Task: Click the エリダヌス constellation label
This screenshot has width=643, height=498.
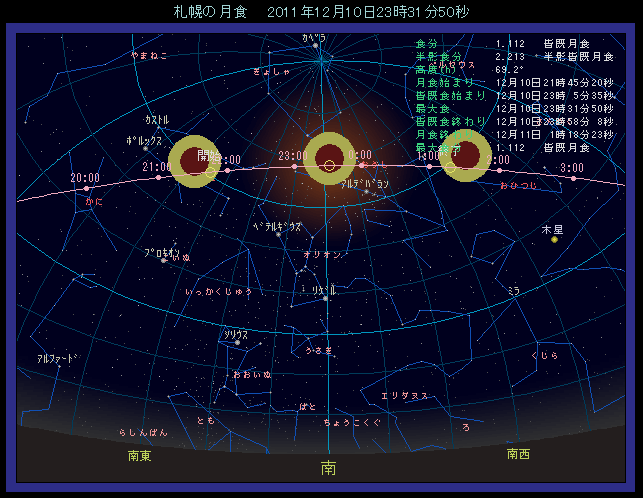Action: pyautogui.click(x=404, y=395)
